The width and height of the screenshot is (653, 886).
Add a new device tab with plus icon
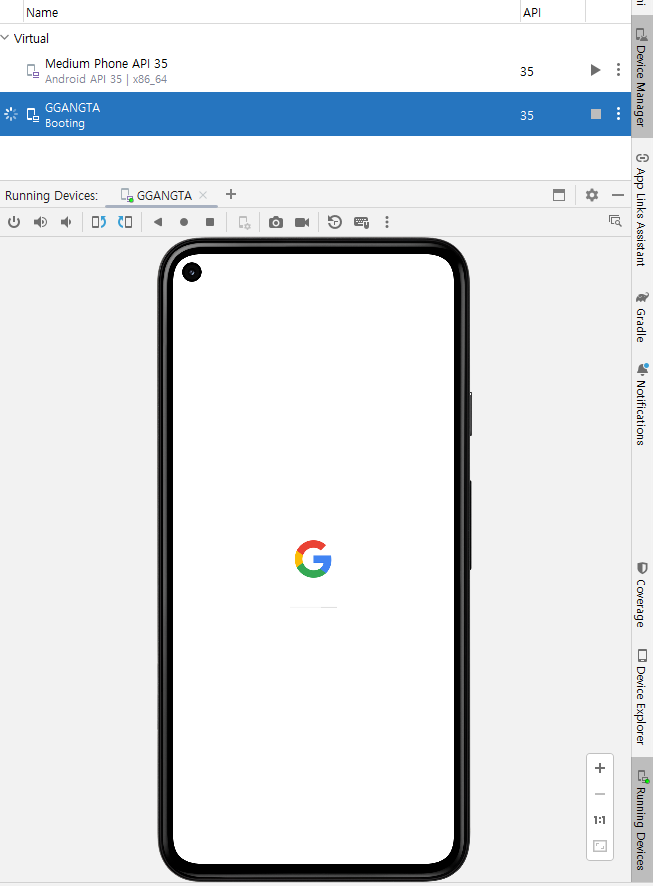(230, 194)
